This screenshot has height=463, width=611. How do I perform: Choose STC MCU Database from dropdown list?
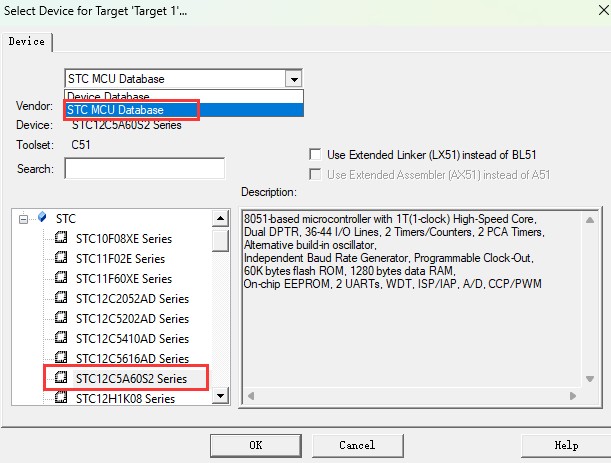184,110
